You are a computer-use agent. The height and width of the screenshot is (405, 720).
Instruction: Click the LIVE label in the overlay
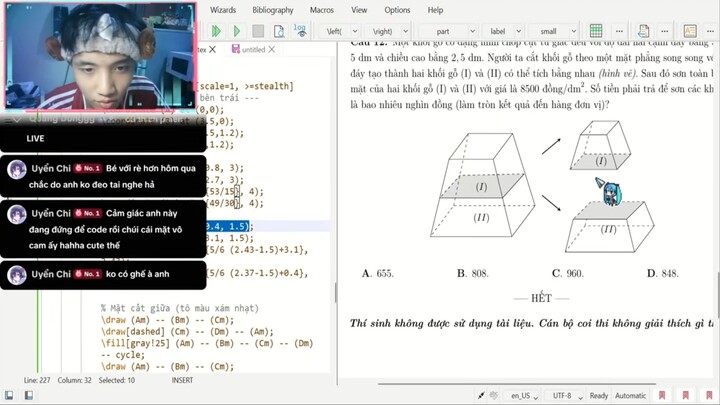[x=35, y=138]
